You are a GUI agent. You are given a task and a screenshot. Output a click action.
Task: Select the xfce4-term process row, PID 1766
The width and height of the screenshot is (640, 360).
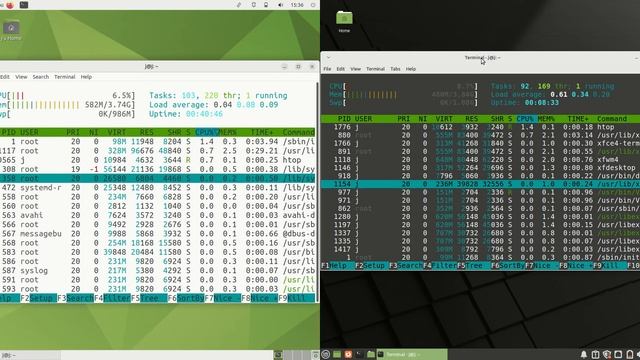pyautogui.click(x=480, y=143)
